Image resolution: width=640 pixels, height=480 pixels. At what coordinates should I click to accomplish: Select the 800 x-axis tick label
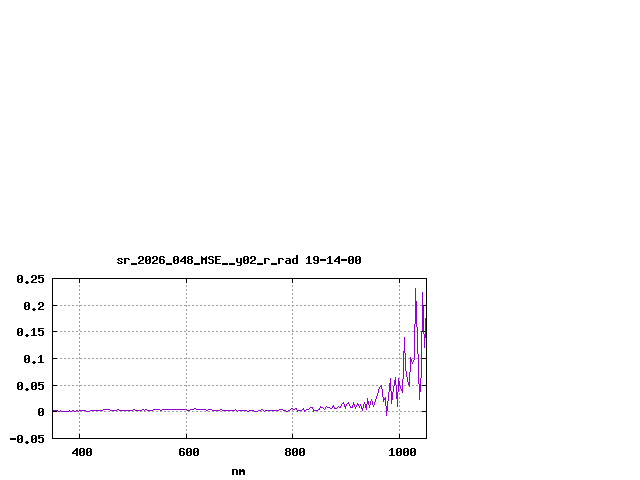(294, 453)
